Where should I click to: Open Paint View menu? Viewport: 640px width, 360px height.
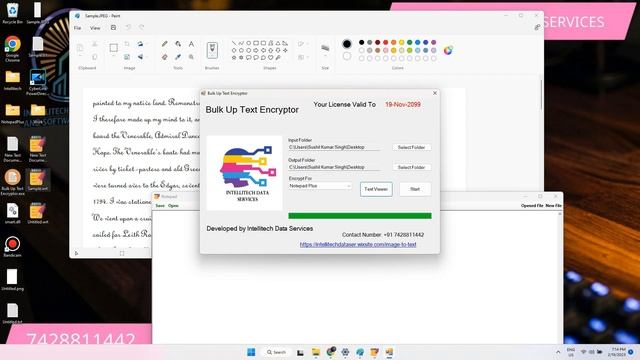click(x=95, y=28)
